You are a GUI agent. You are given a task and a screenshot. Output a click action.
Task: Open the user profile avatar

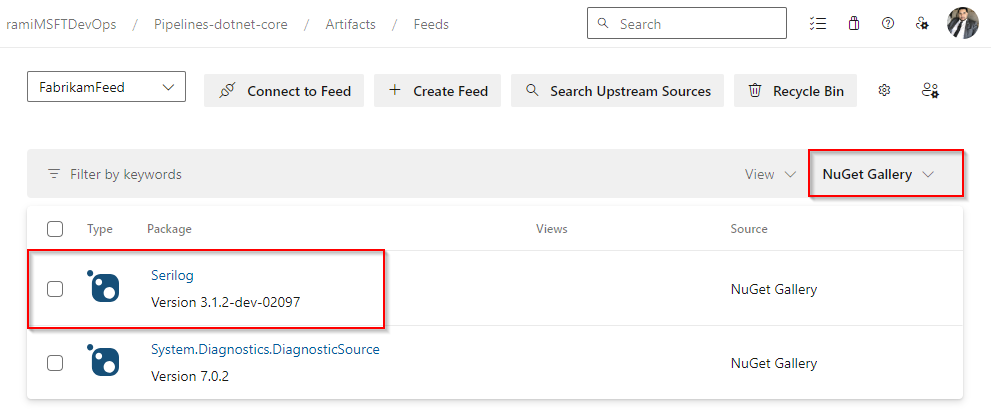(x=963, y=23)
